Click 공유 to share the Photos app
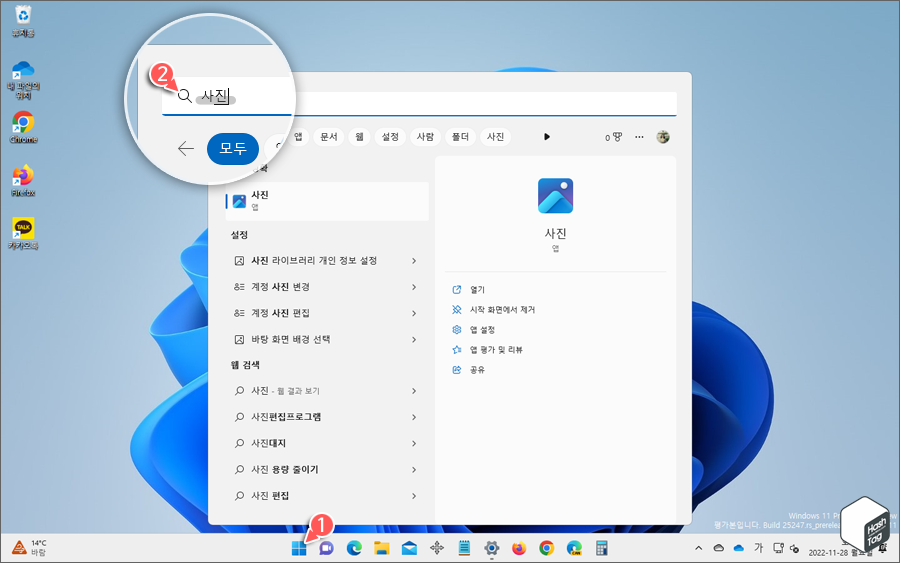Image resolution: width=900 pixels, height=563 pixels. pyautogui.click(x=468, y=370)
